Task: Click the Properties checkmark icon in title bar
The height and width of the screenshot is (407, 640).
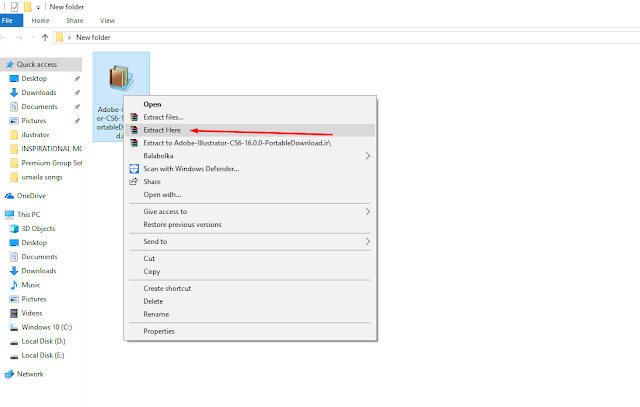Action: pyautogui.click(x=15, y=7)
